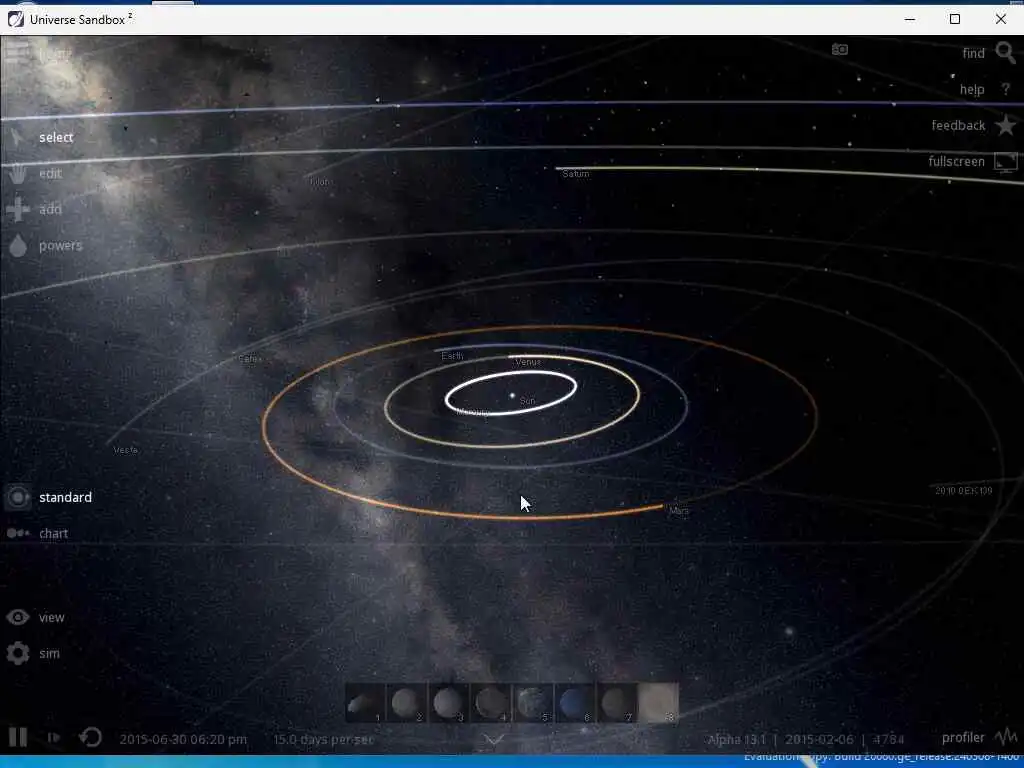
Task: Click the 'powers' tool label
Action: click(61, 246)
